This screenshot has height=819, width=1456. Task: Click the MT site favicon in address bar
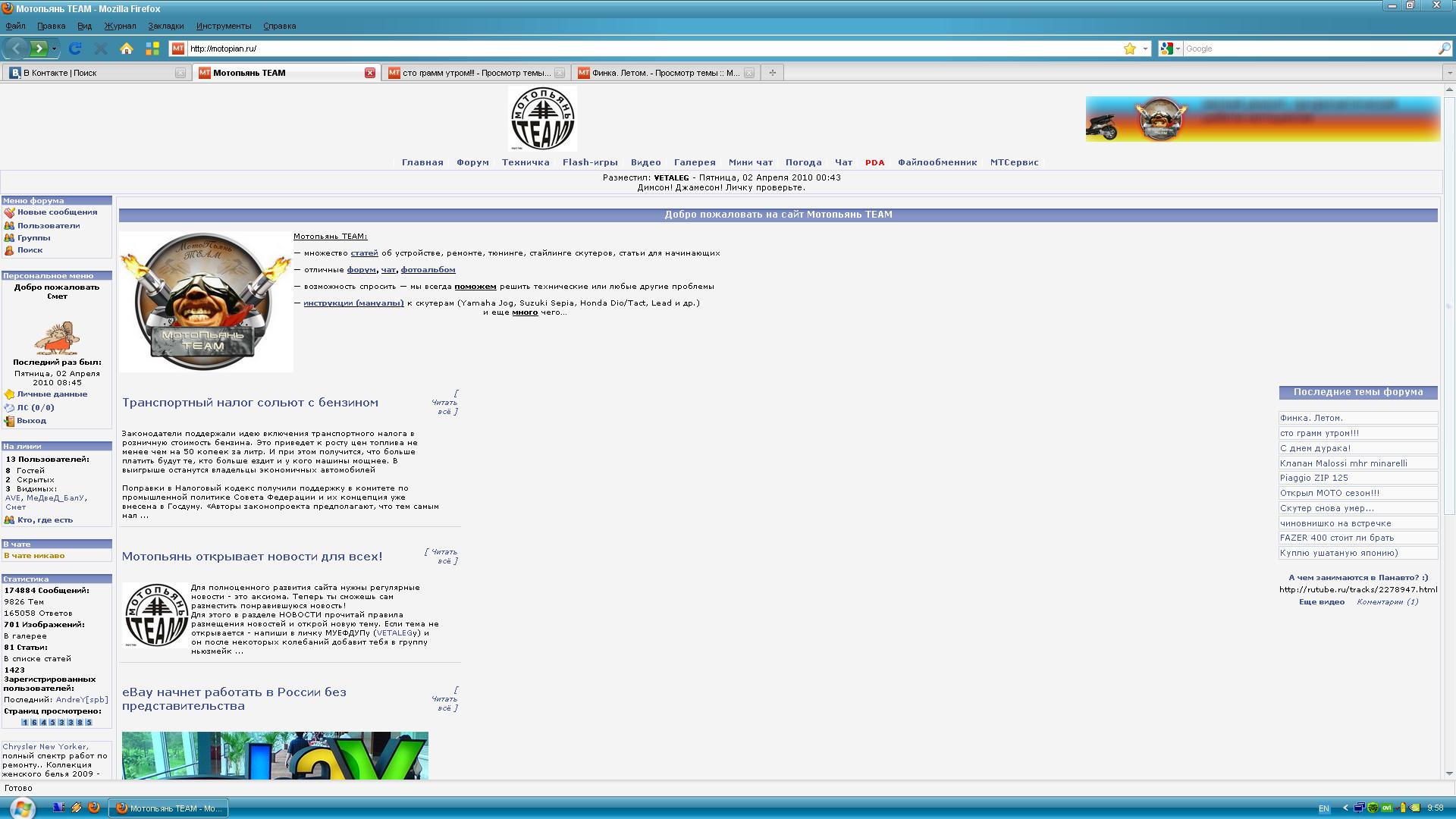point(178,49)
